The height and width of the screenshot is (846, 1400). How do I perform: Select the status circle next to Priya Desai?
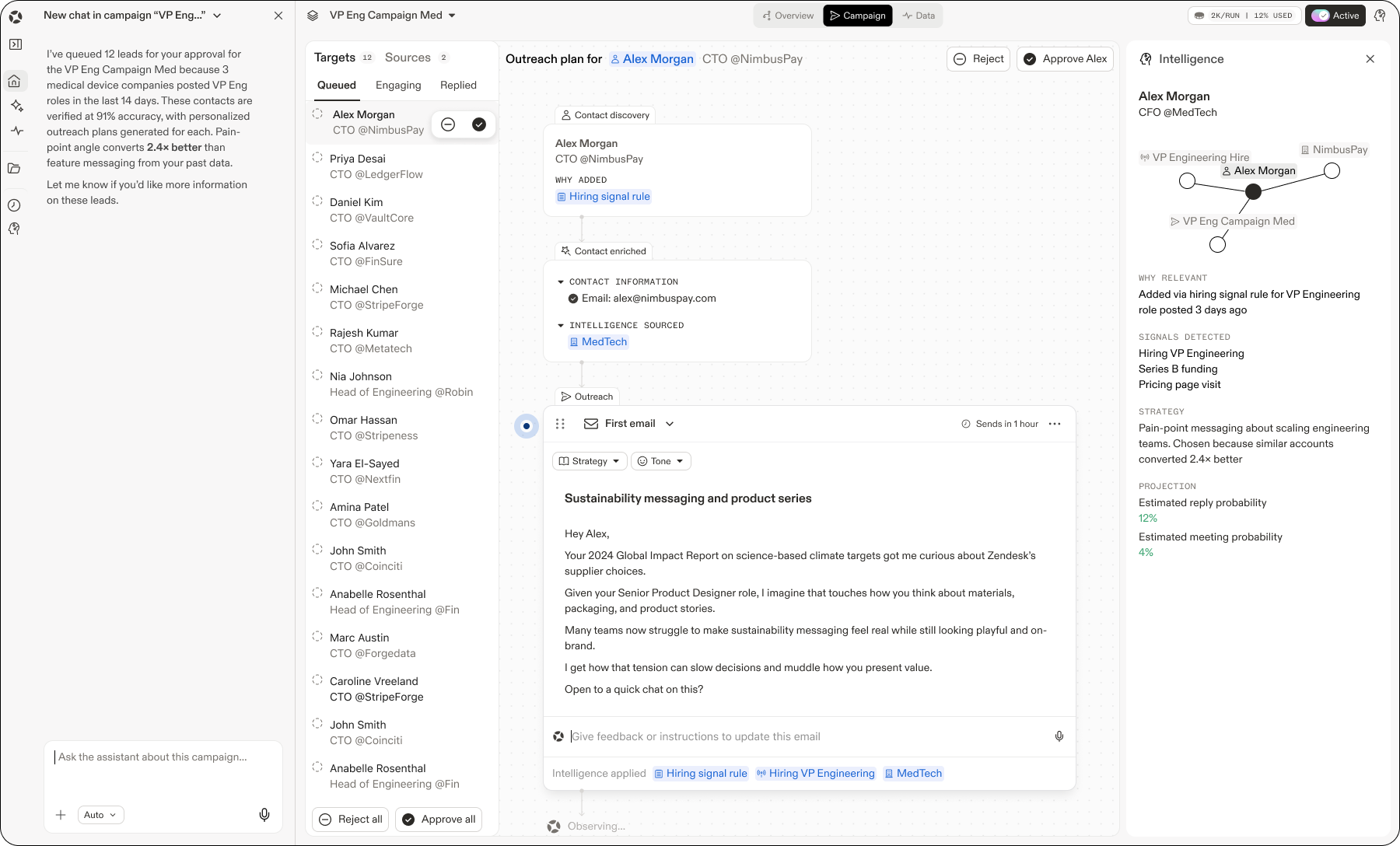(317, 158)
